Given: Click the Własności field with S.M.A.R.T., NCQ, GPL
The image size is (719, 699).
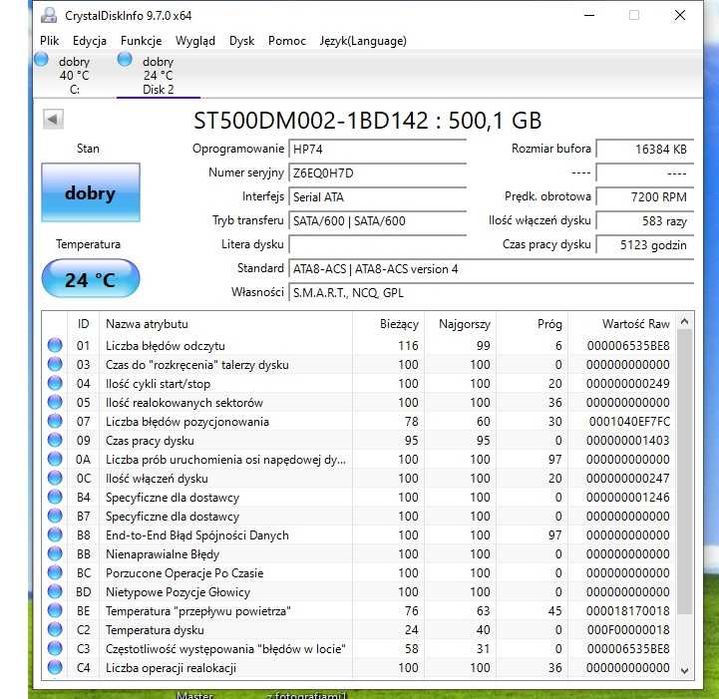Looking at the screenshot, I should [491, 293].
